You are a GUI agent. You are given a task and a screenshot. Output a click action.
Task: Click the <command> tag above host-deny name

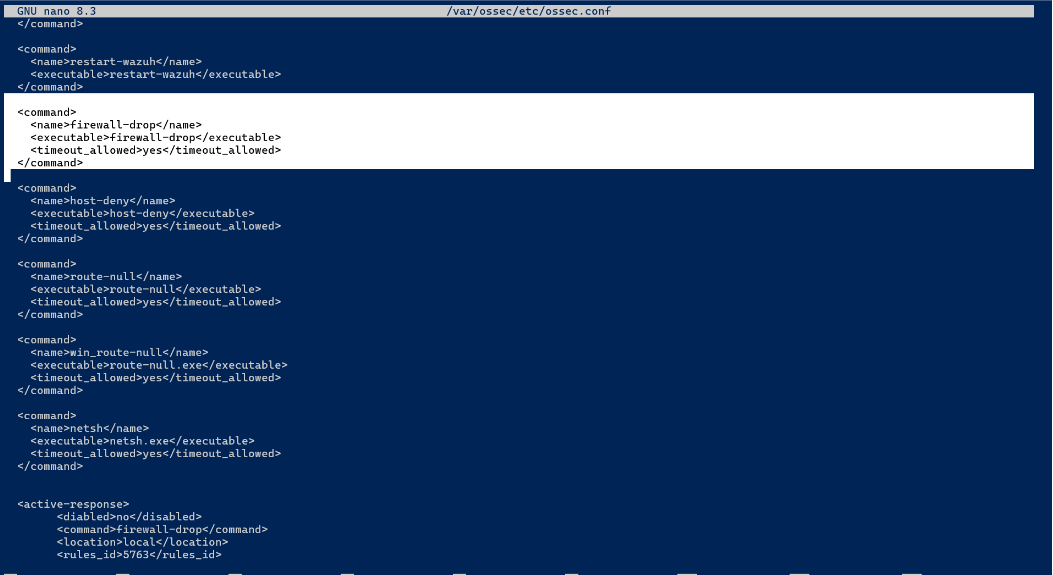47,188
